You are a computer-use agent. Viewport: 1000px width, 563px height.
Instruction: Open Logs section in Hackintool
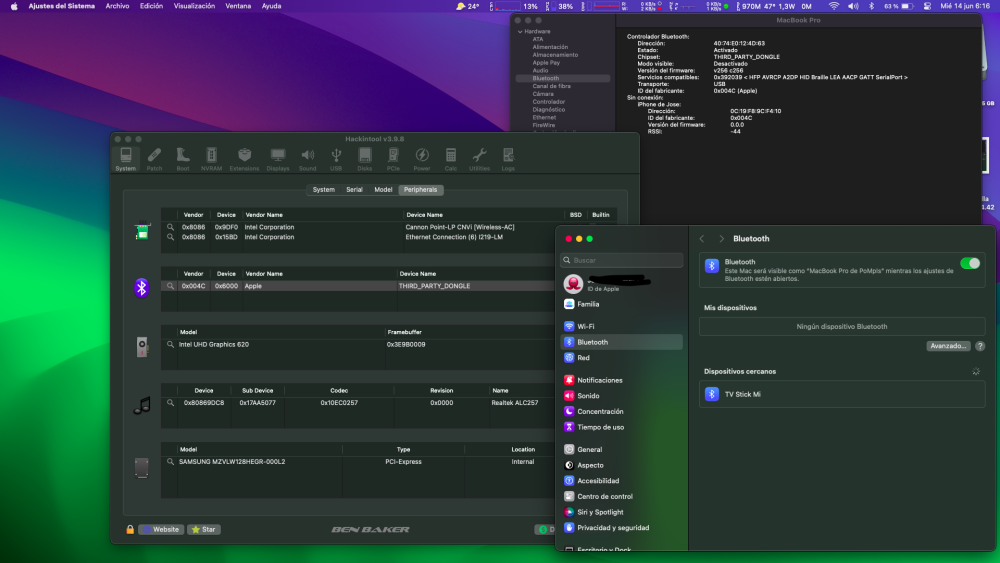(508, 159)
